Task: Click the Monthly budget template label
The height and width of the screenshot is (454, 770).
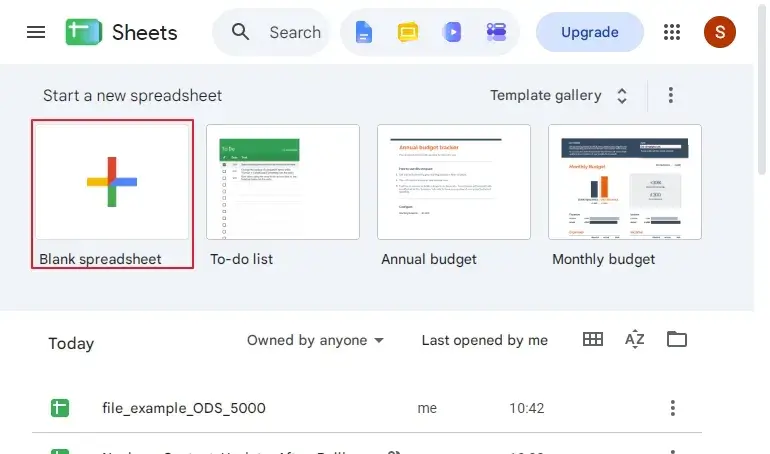Action: [604, 259]
